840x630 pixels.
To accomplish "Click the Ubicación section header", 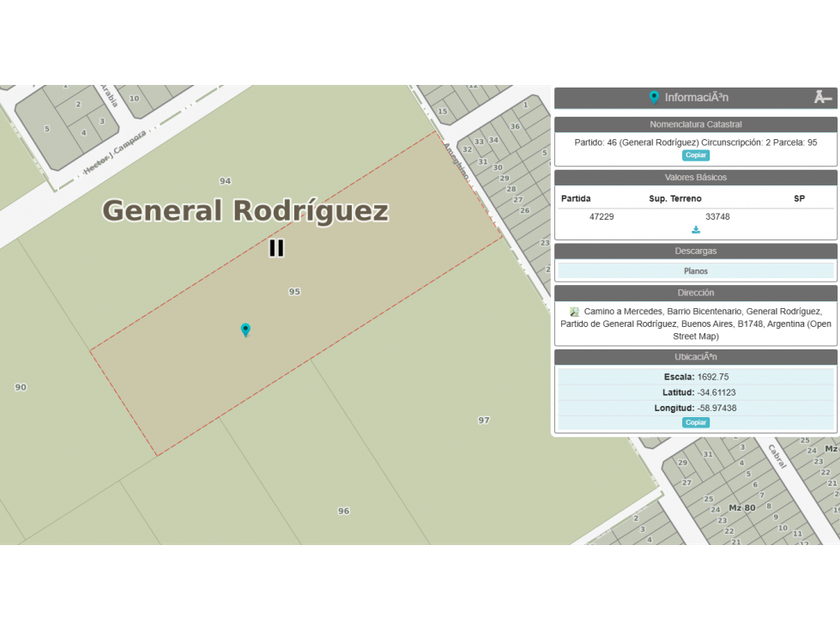I will pos(695,357).
